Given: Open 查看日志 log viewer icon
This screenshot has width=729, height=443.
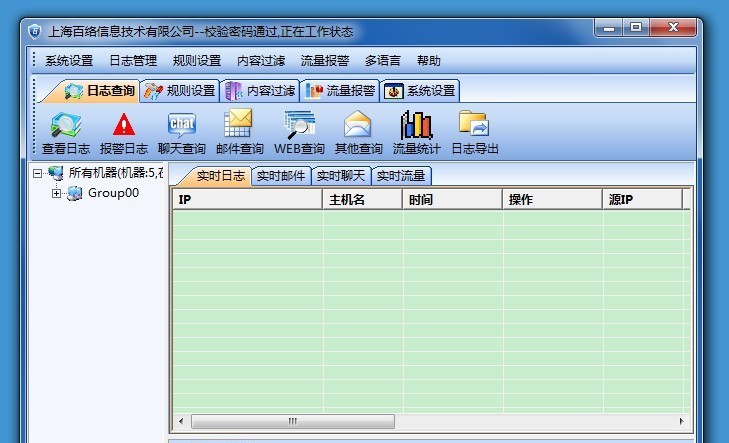Looking at the screenshot, I should point(66,126).
